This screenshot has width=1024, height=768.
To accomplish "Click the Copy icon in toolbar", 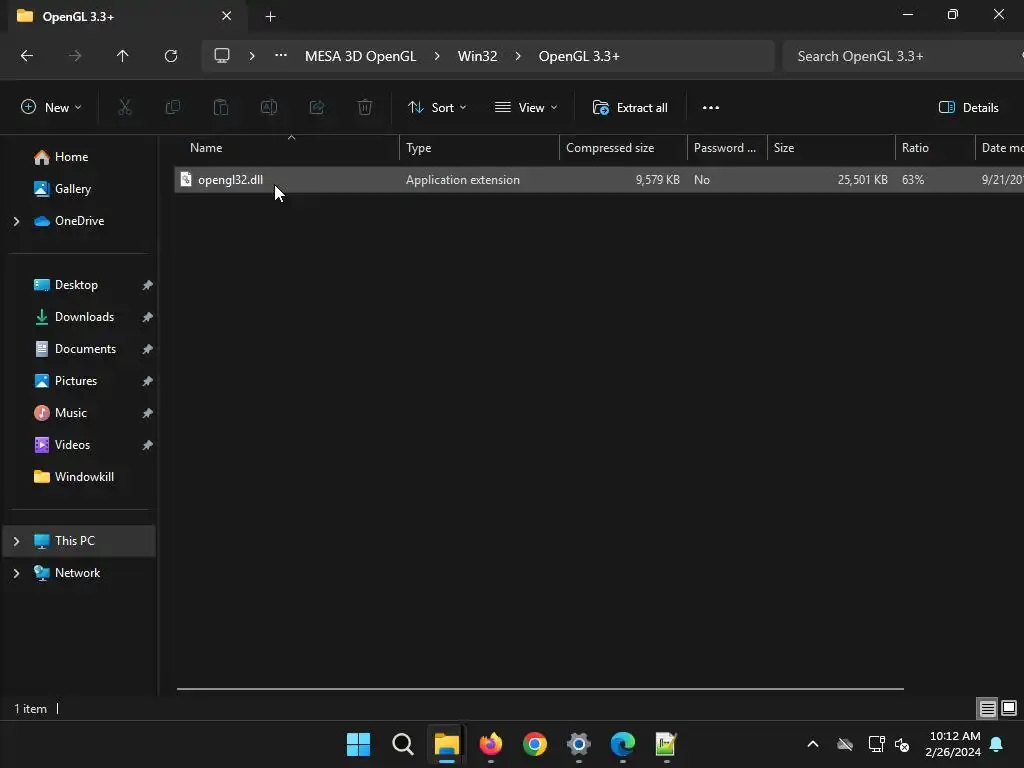I will 172,108.
